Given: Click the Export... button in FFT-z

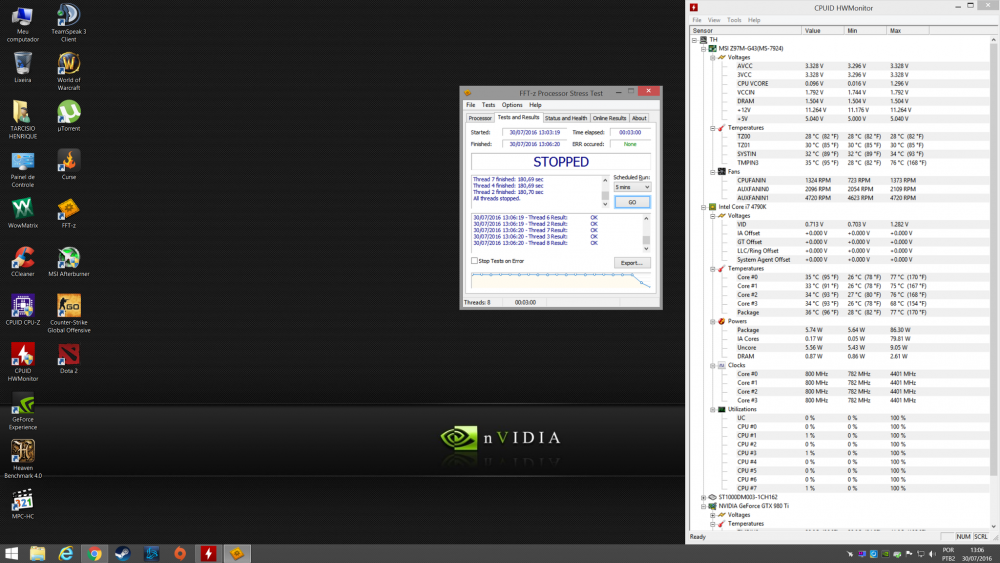Looking at the screenshot, I should pos(631,262).
